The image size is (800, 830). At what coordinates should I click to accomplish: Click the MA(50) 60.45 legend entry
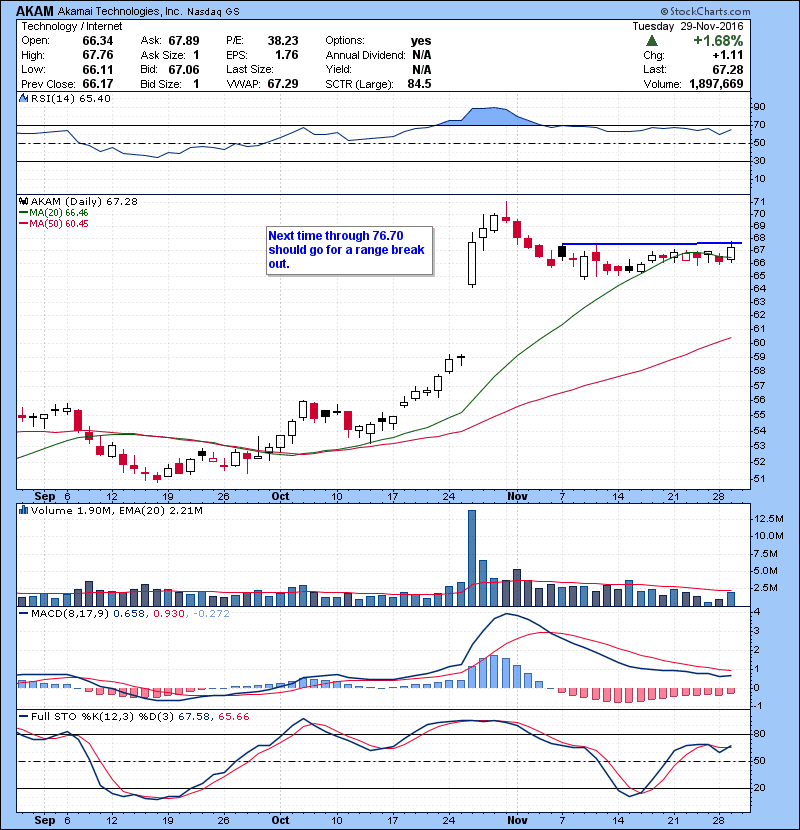pyautogui.click(x=53, y=224)
